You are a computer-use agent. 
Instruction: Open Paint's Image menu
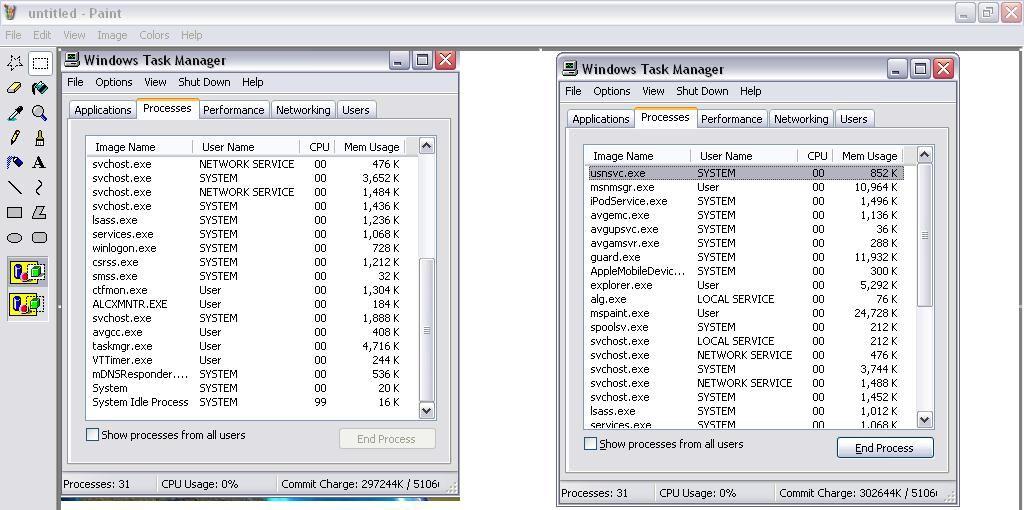click(x=112, y=35)
